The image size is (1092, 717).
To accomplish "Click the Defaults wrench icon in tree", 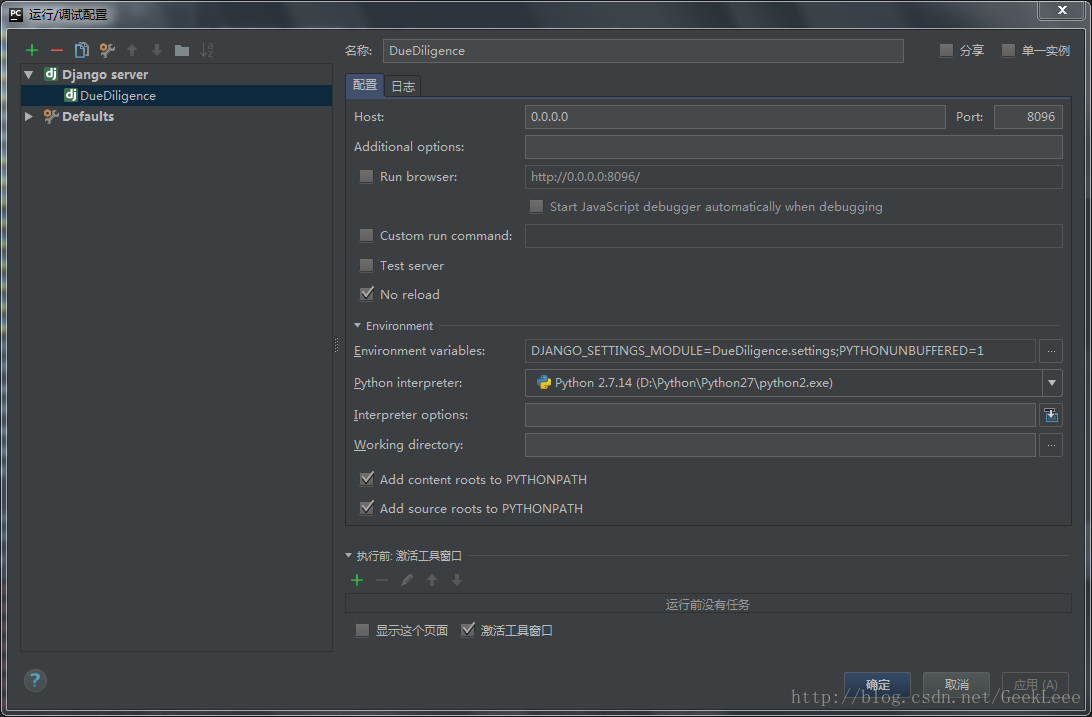I will coord(51,116).
